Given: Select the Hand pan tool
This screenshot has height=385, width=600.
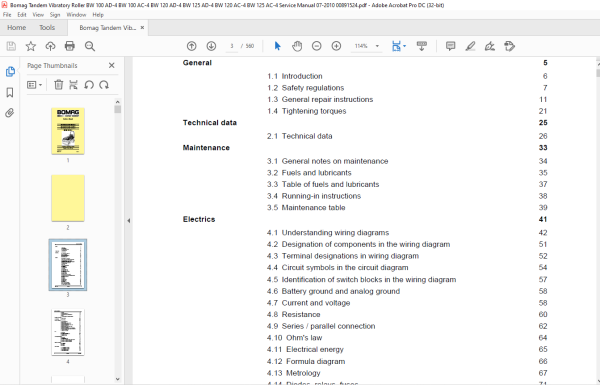Looking at the screenshot, I should [x=297, y=46].
